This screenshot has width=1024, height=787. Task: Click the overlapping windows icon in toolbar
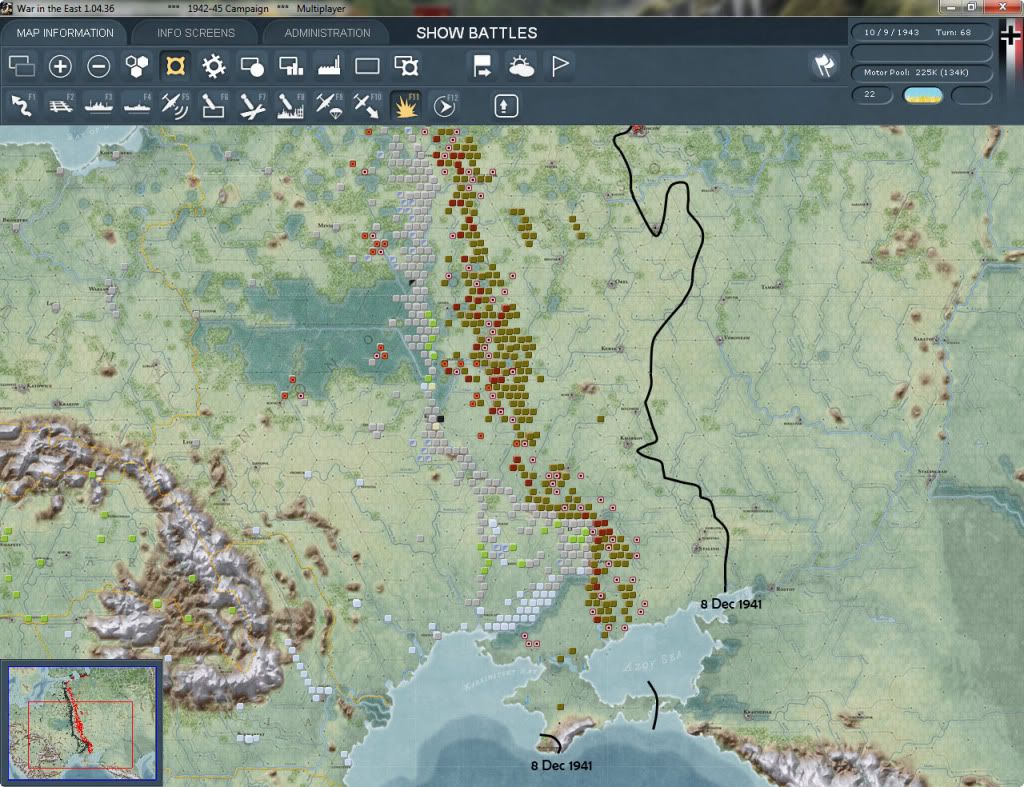(x=22, y=66)
